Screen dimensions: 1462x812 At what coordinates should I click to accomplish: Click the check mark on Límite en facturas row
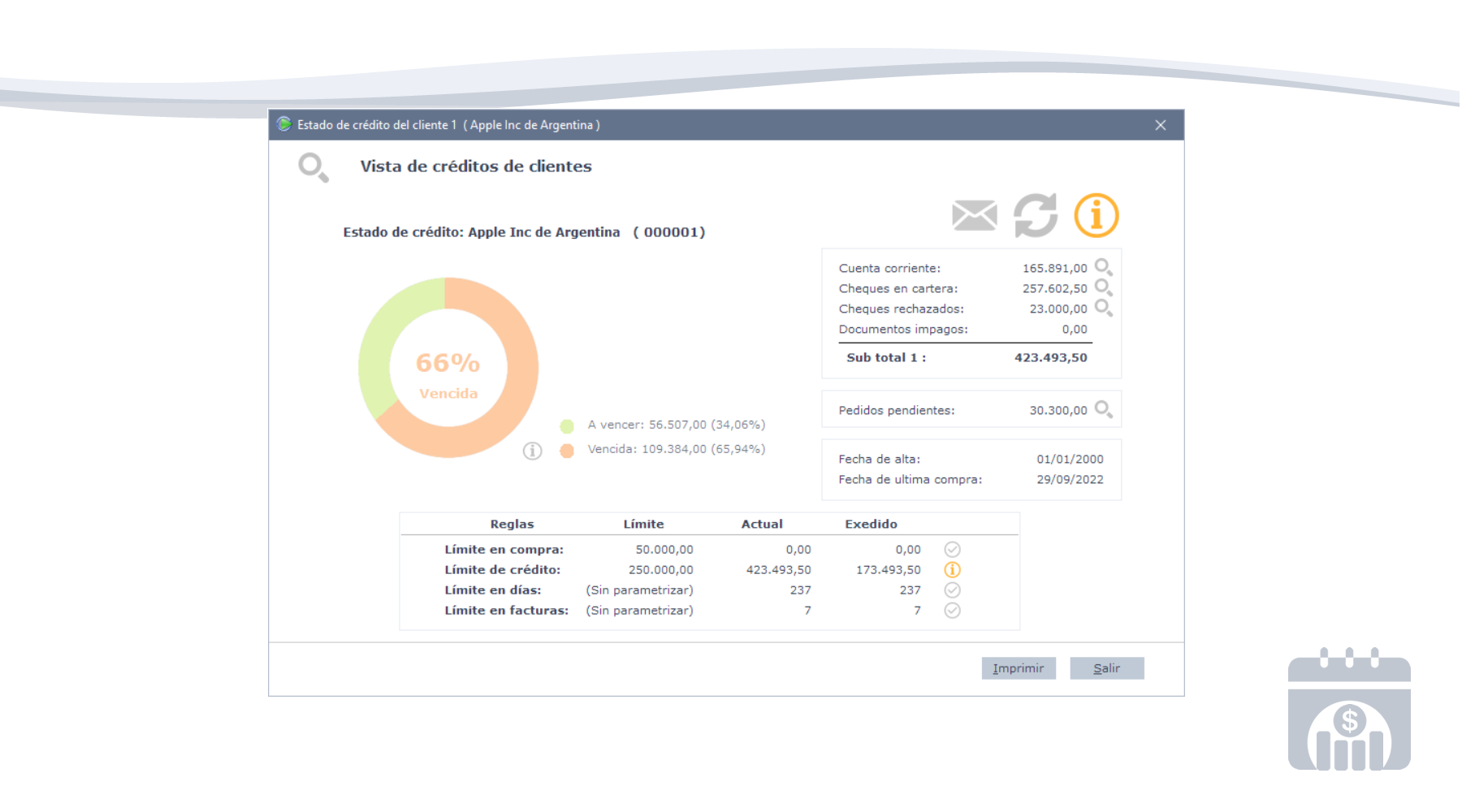[952, 611]
